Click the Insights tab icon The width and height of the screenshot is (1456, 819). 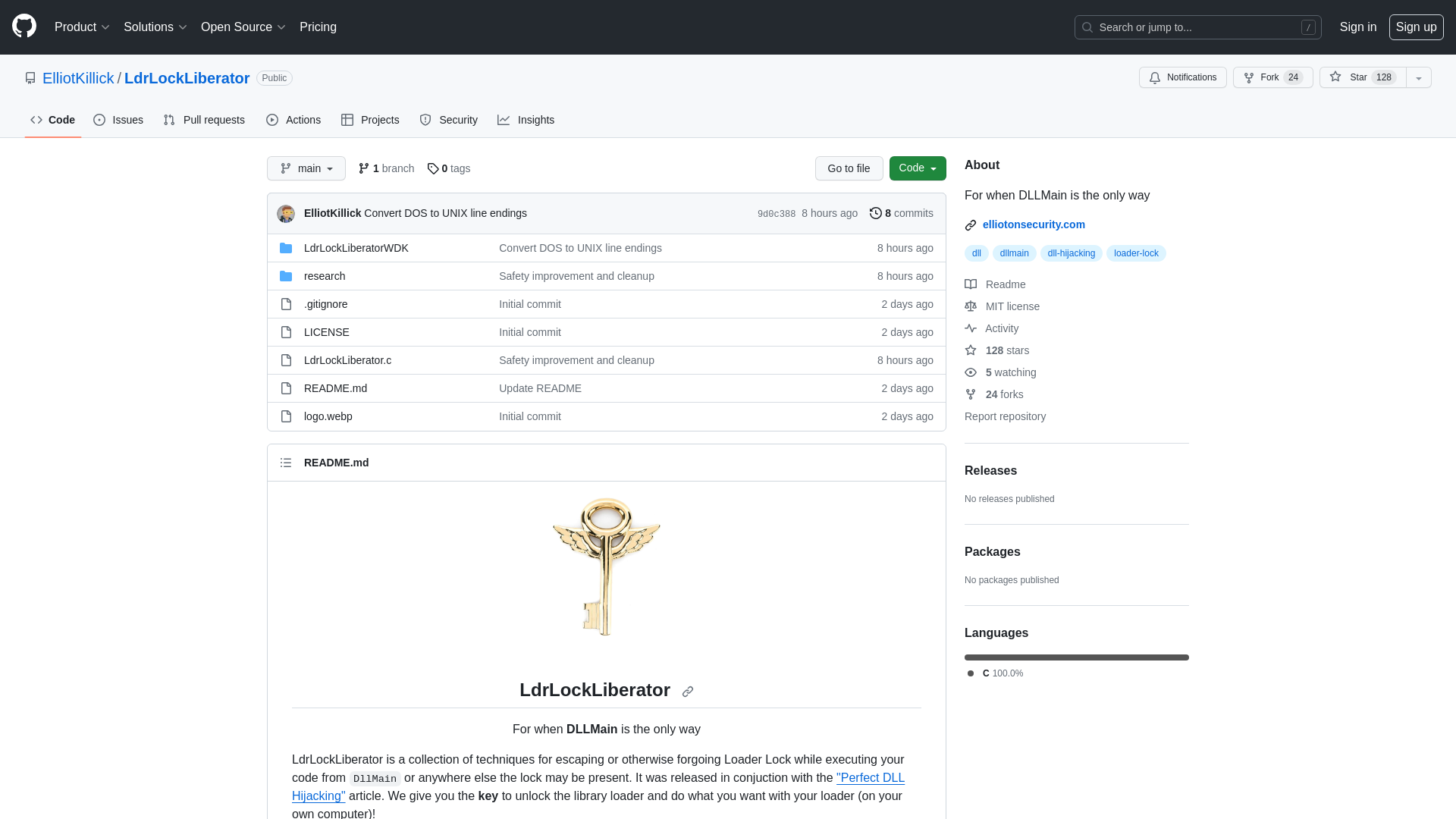pyautogui.click(x=503, y=120)
